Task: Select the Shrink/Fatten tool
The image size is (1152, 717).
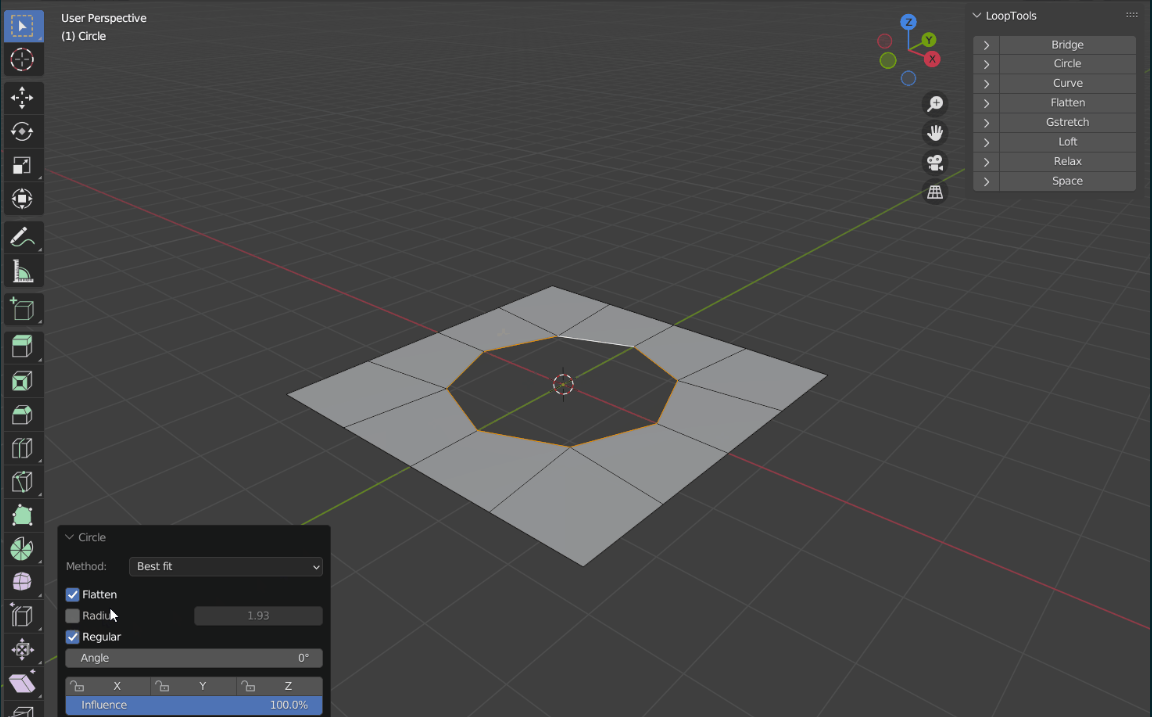Action: [x=23, y=649]
